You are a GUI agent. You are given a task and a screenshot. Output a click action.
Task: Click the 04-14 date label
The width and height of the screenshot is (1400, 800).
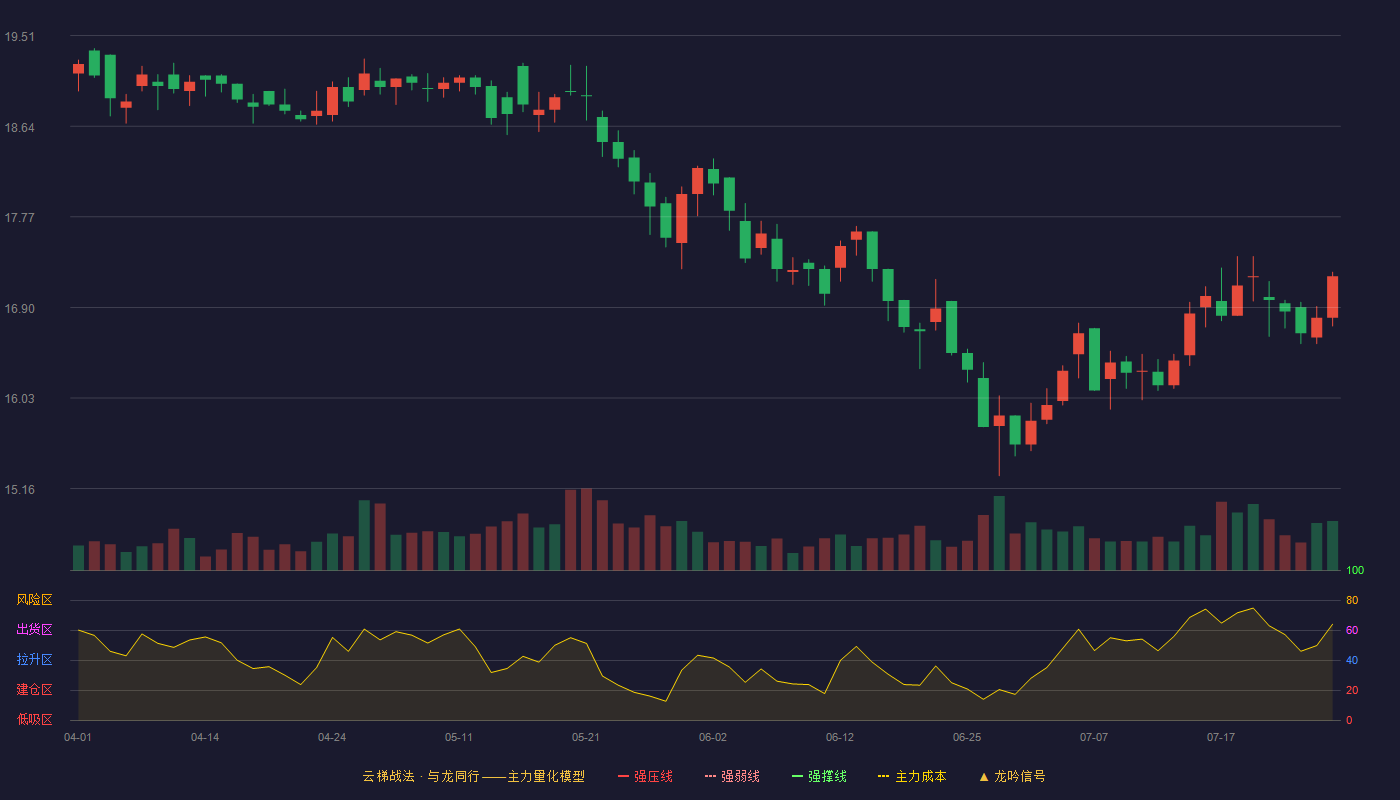tap(205, 737)
